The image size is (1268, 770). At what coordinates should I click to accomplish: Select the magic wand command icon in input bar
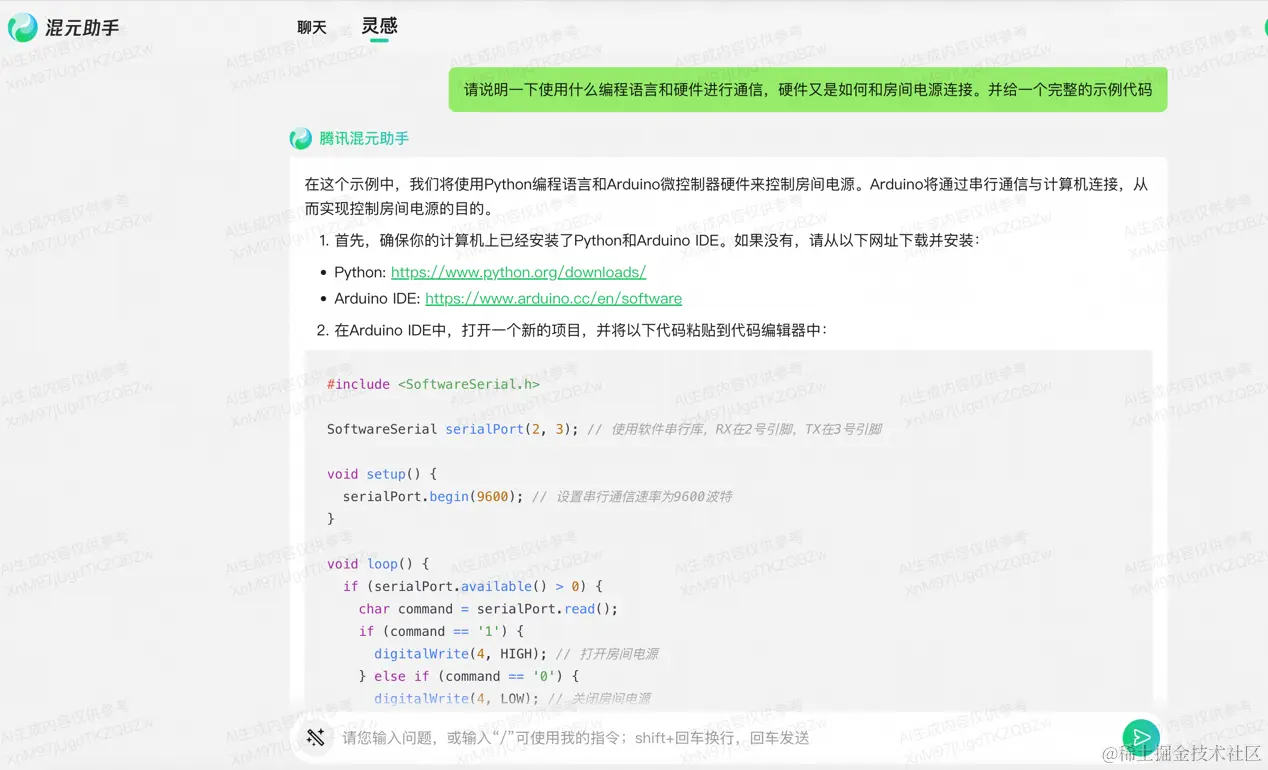(x=315, y=737)
